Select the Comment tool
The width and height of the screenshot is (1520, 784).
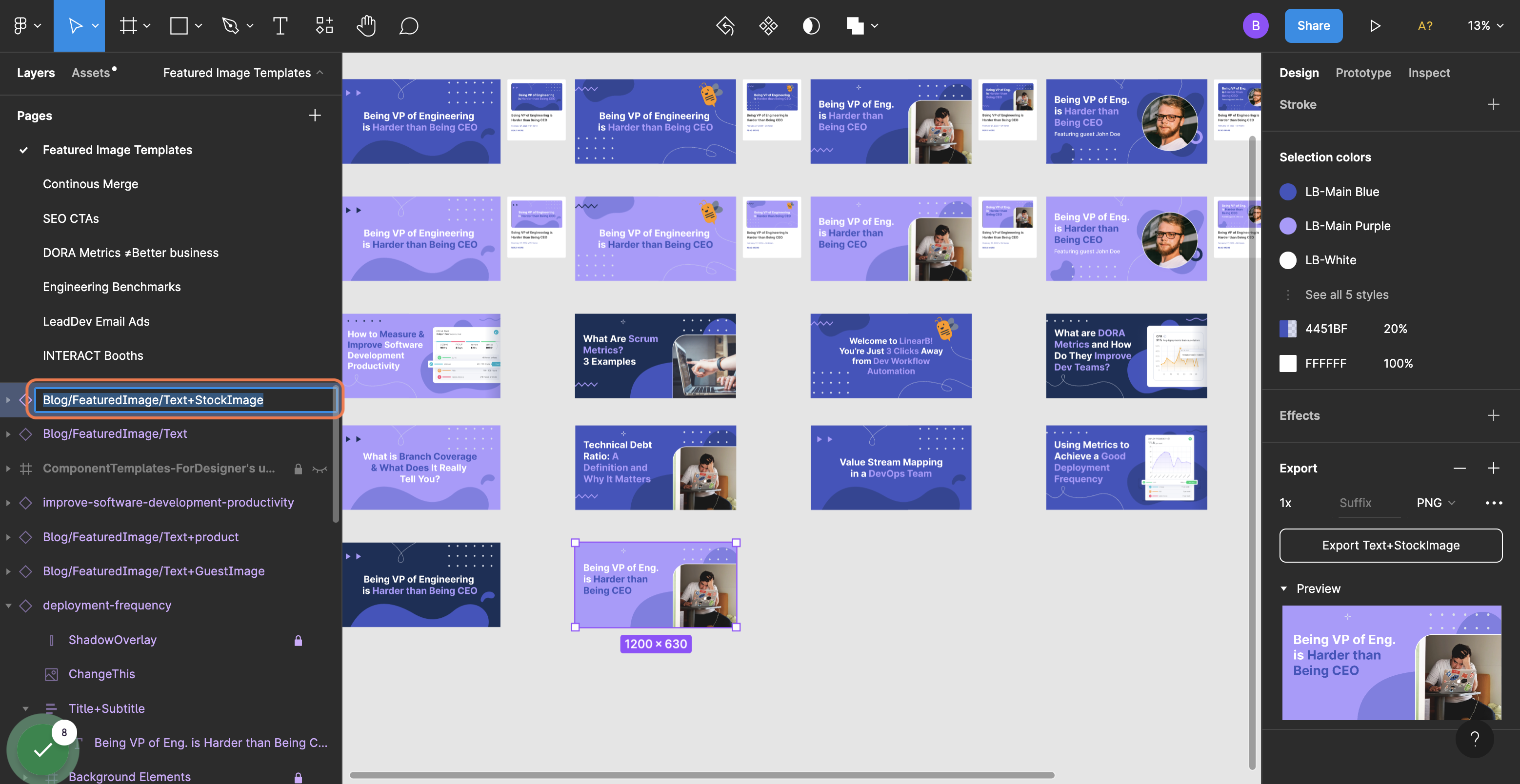coord(408,25)
